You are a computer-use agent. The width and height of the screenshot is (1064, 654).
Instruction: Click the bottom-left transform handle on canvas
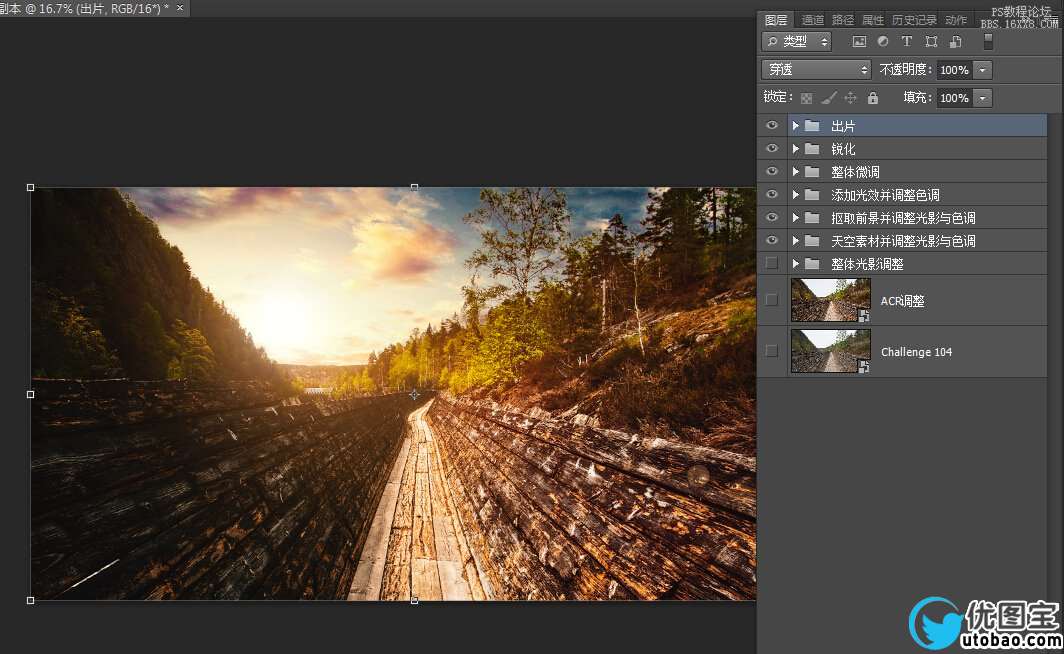(x=31, y=600)
